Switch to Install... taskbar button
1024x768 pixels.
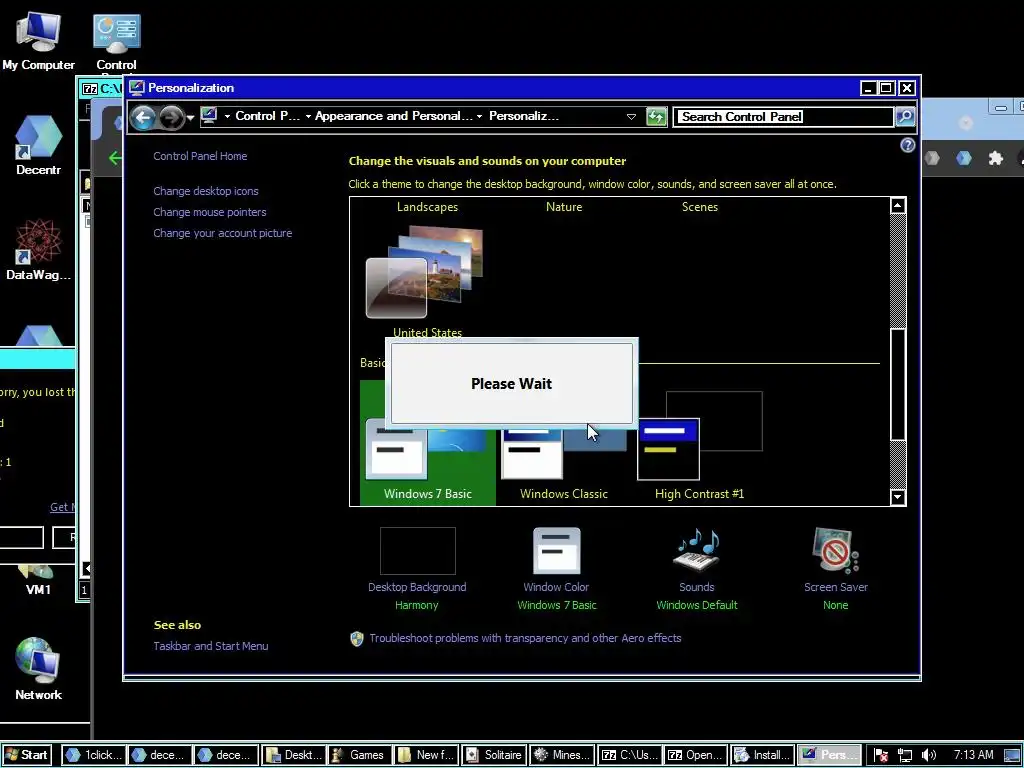(x=762, y=755)
